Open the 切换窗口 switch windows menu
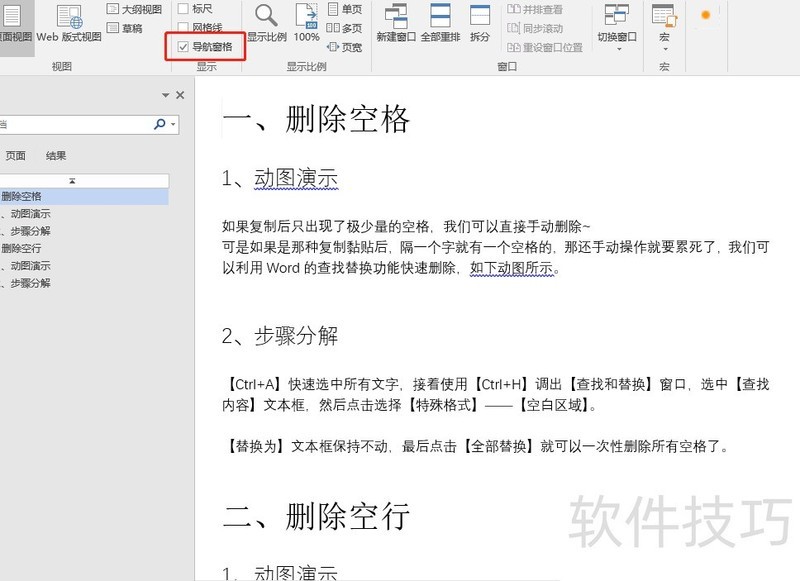This screenshot has width=800, height=581. click(x=617, y=27)
